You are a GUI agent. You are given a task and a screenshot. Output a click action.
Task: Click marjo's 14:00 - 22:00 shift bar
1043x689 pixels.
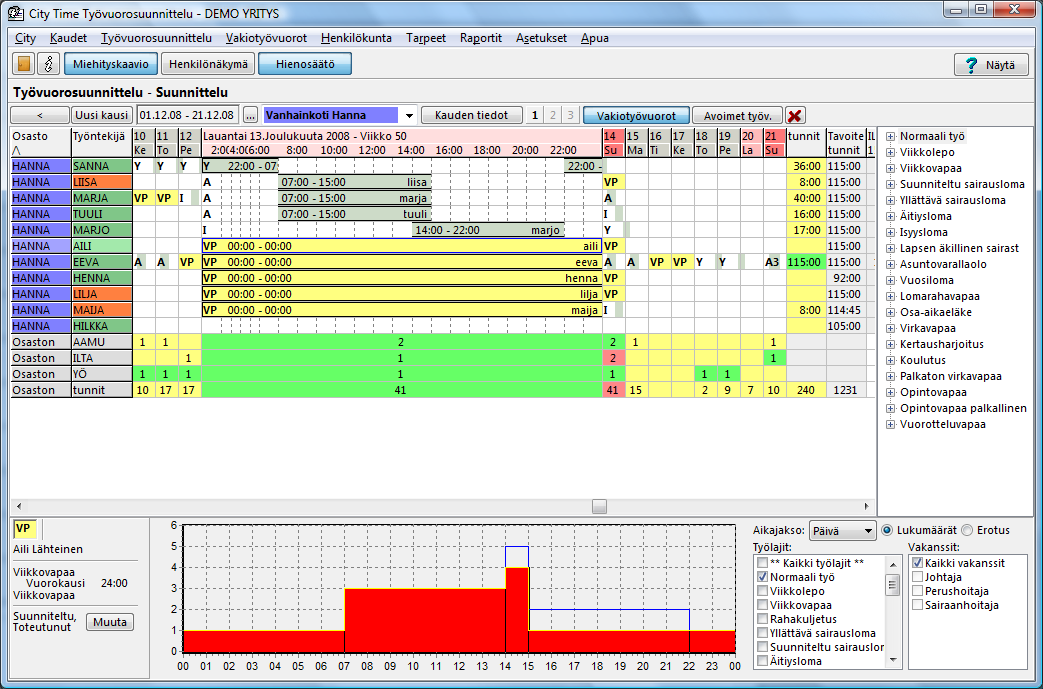[488, 230]
